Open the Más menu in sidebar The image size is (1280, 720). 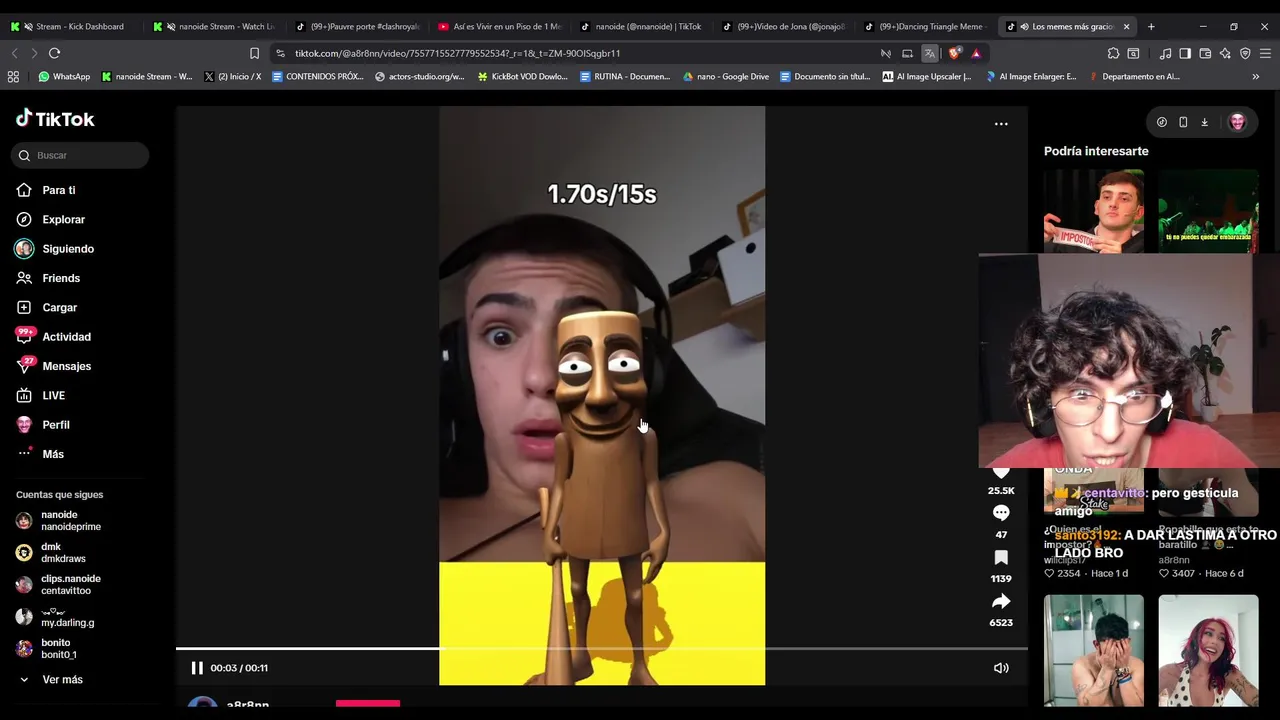52,454
